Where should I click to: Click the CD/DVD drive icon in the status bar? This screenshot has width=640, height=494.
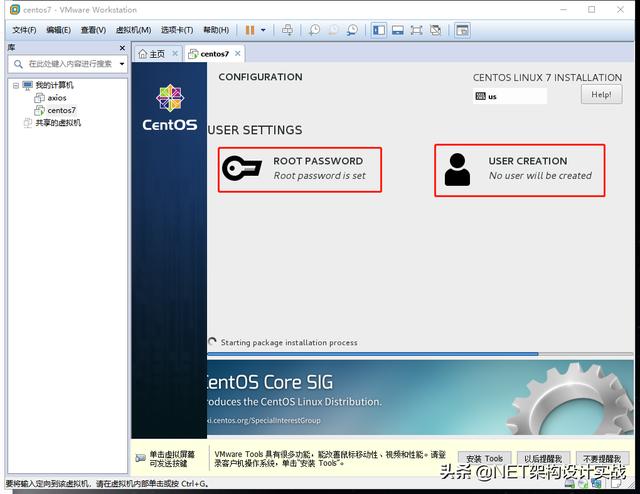point(583,484)
